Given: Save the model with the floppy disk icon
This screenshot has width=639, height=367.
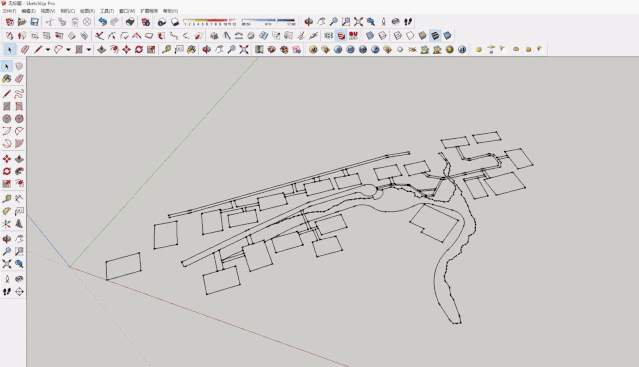Looking at the screenshot, I should click(35, 22).
